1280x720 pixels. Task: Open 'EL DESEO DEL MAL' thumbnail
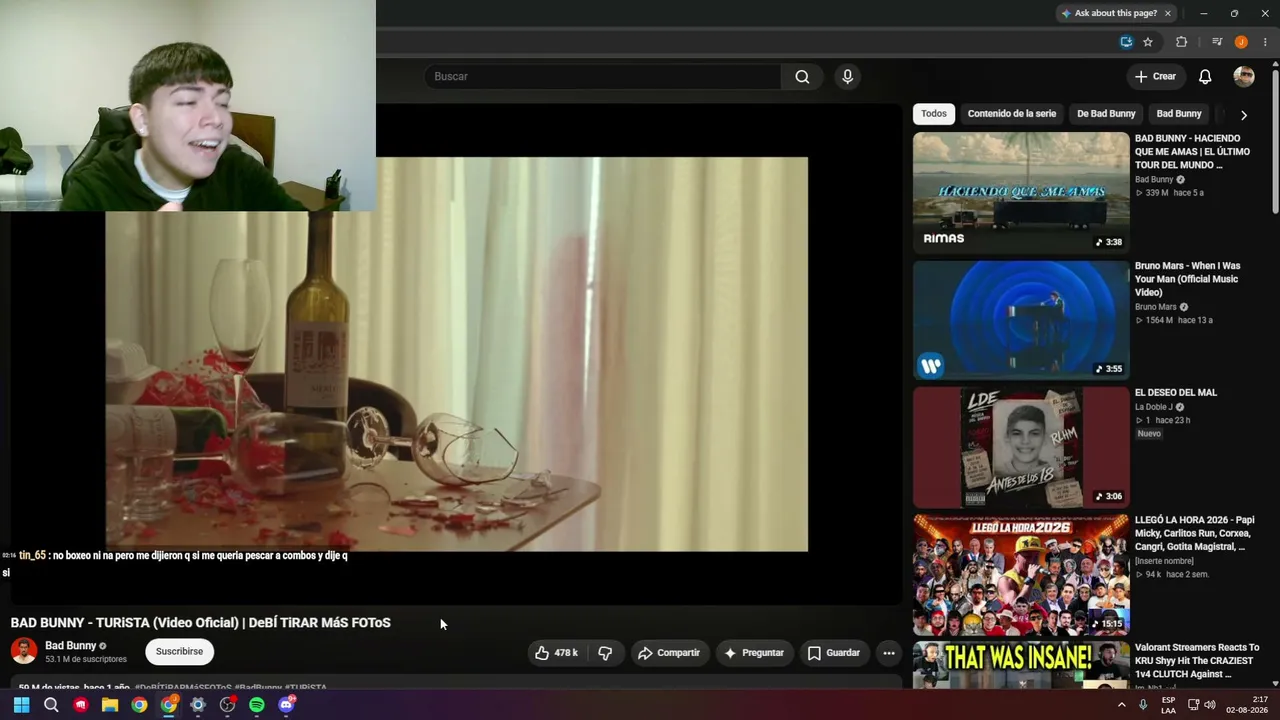(1021, 447)
